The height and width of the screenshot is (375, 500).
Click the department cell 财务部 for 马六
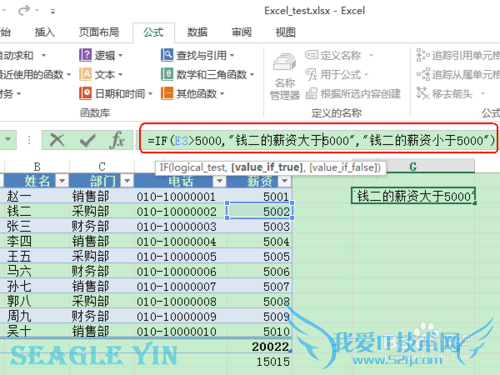pyautogui.click(x=102, y=271)
